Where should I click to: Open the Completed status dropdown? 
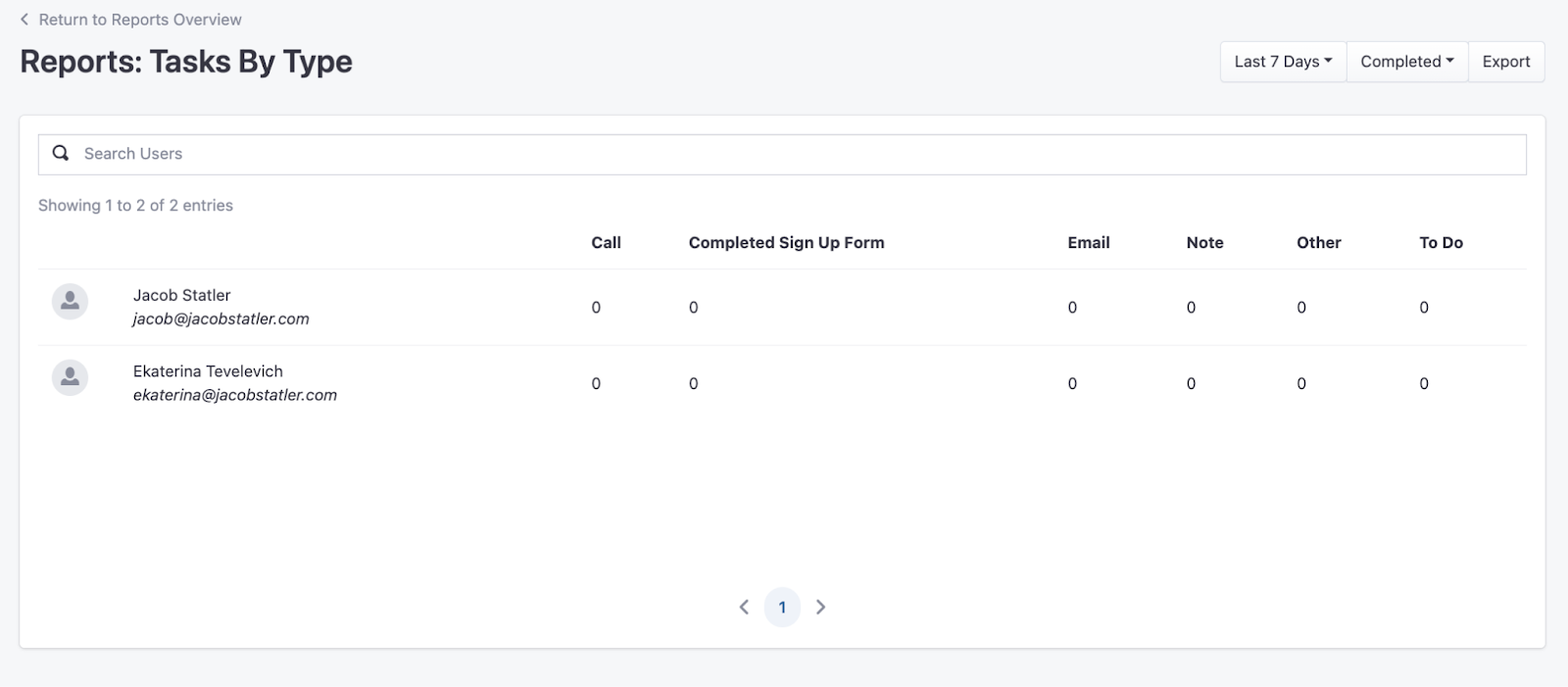[1407, 62]
